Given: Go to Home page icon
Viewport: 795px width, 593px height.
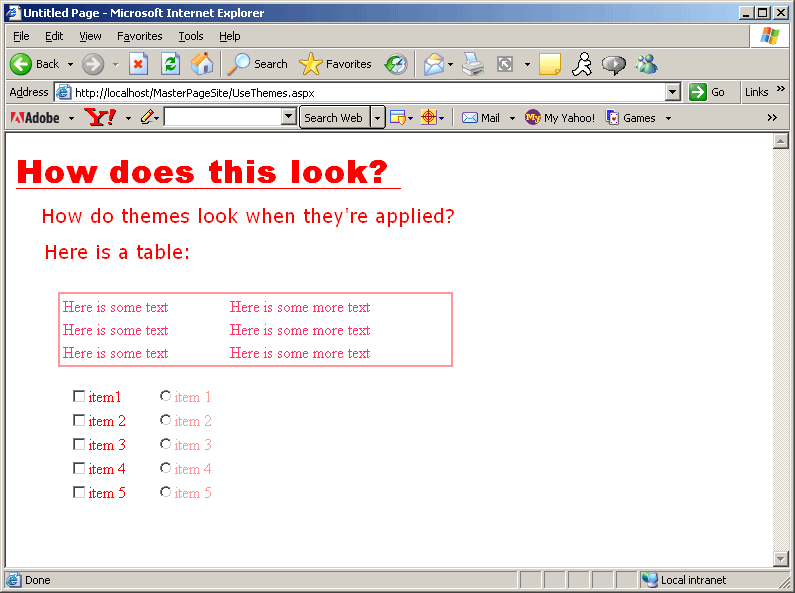Looking at the screenshot, I should [x=202, y=64].
